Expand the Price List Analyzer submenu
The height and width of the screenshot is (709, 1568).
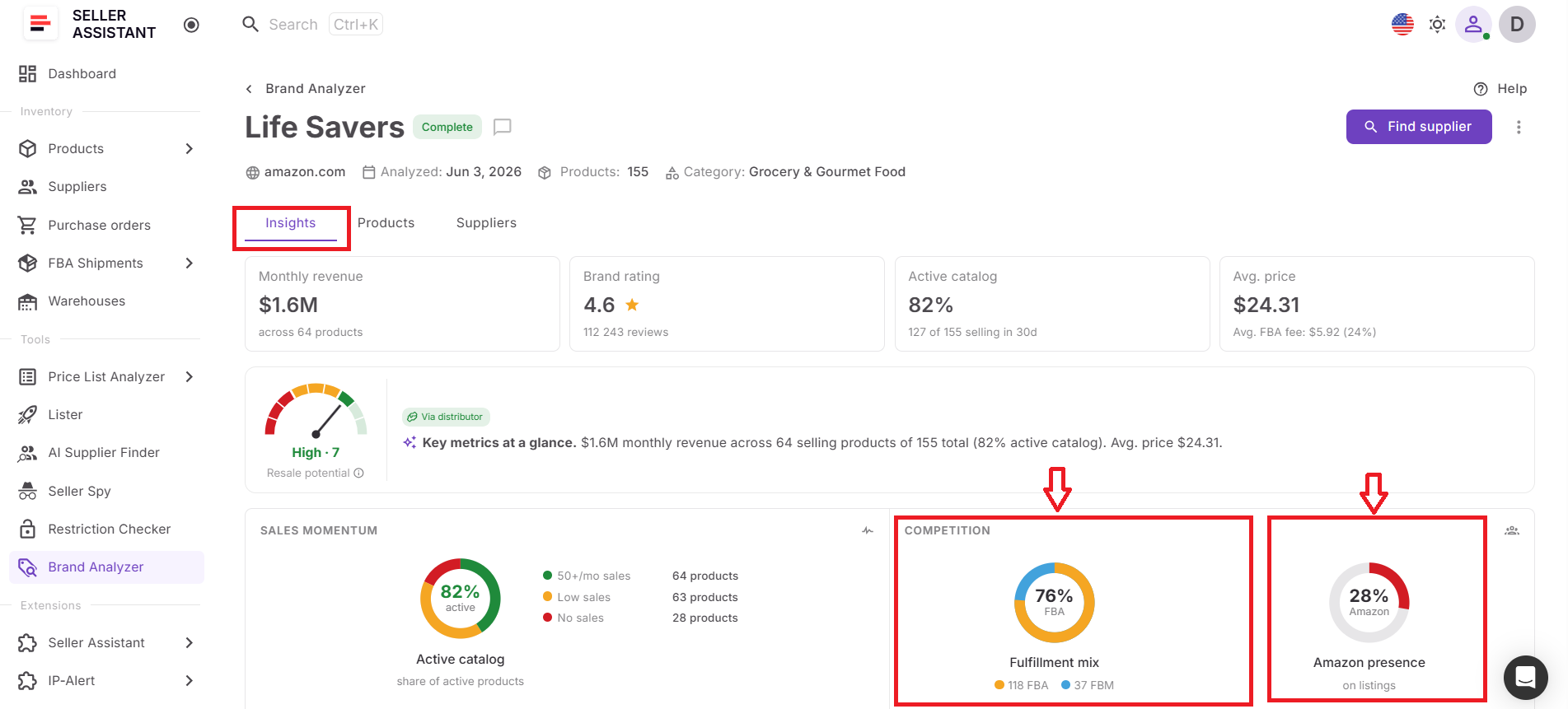[x=190, y=377]
